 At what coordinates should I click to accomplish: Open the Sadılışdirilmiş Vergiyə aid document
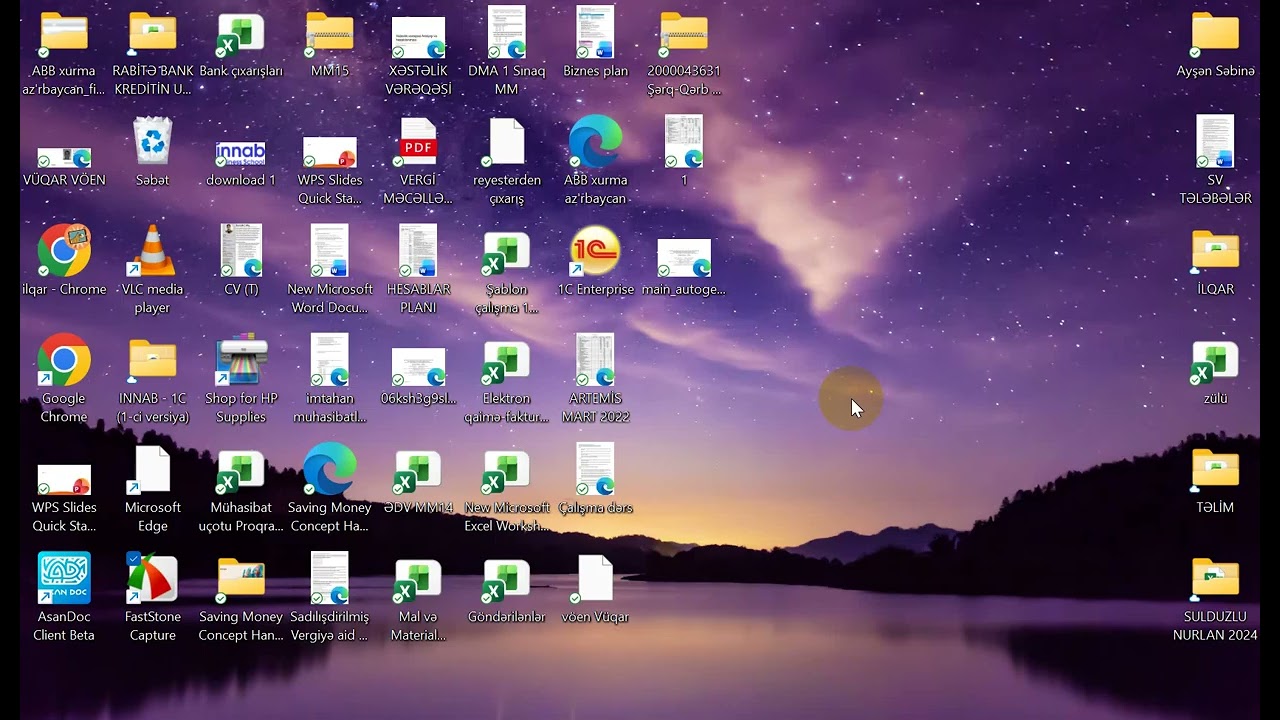(x=330, y=578)
